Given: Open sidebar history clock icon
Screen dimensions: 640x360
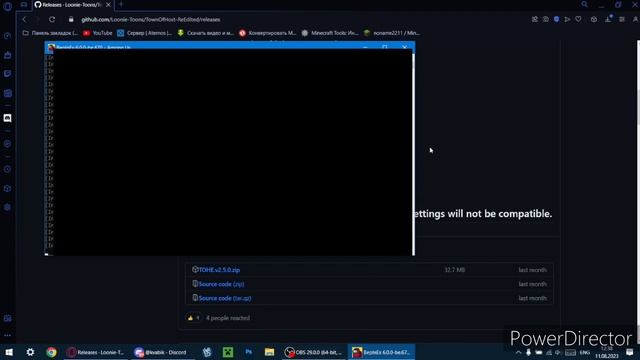Looking at the screenshot, I should [7, 169].
